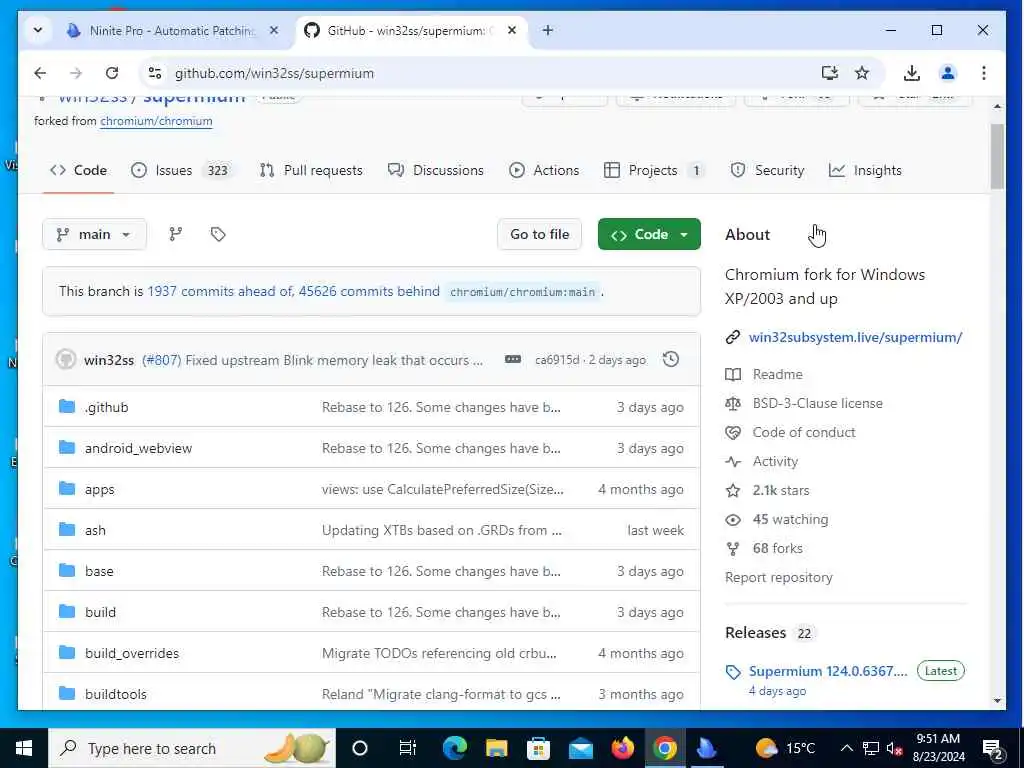The width and height of the screenshot is (1024, 768).
Task: Open the build folder
Action: (101, 613)
